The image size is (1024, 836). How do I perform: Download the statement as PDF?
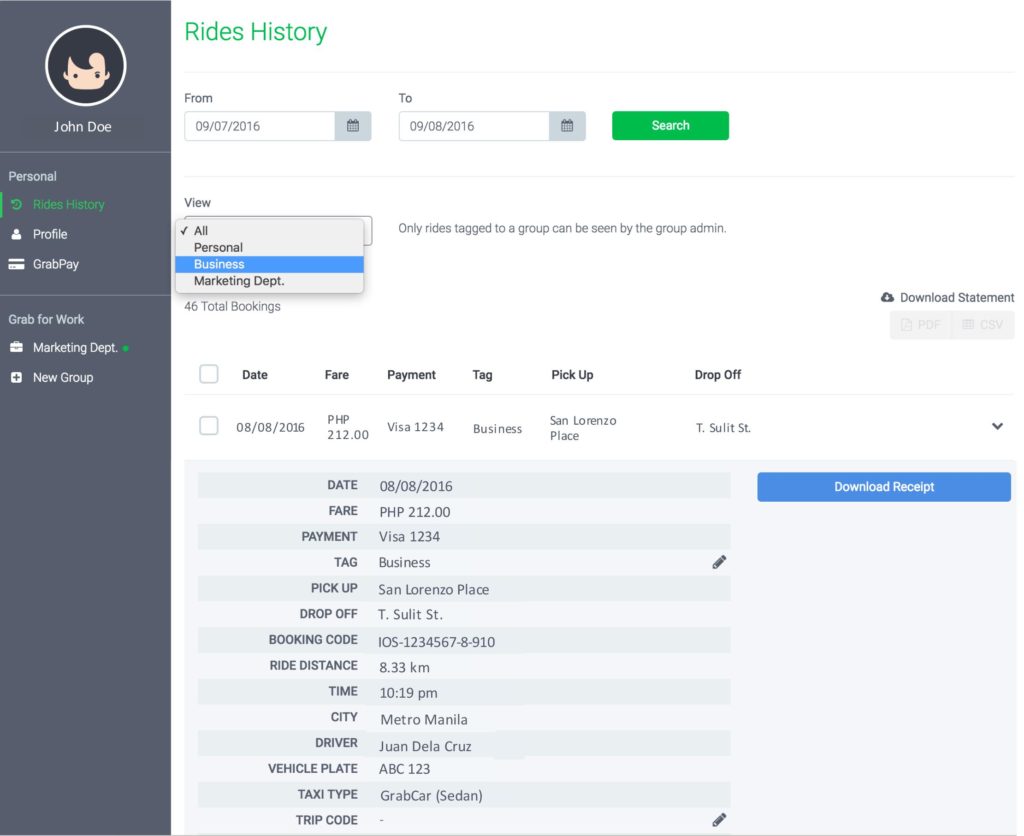920,325
